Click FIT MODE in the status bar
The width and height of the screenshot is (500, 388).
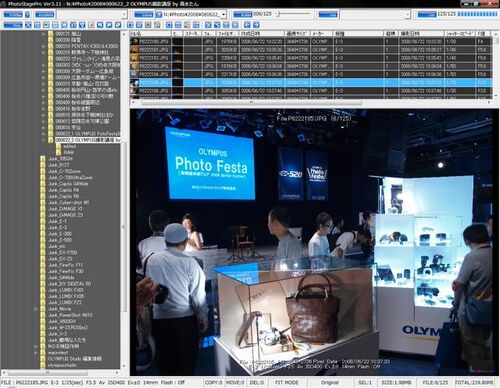pos(287,382)
